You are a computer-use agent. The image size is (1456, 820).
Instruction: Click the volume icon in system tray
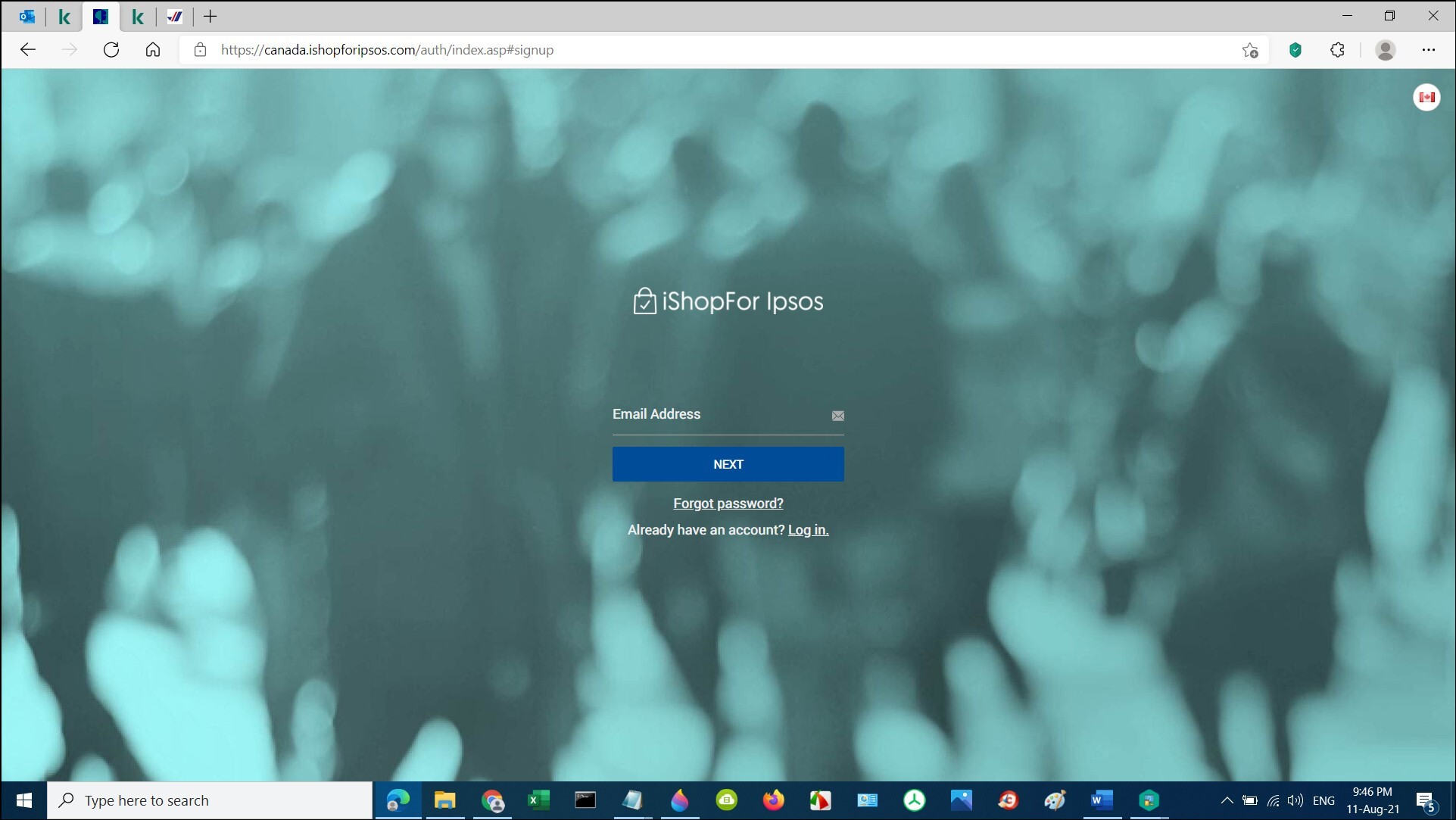point(1295,800)
